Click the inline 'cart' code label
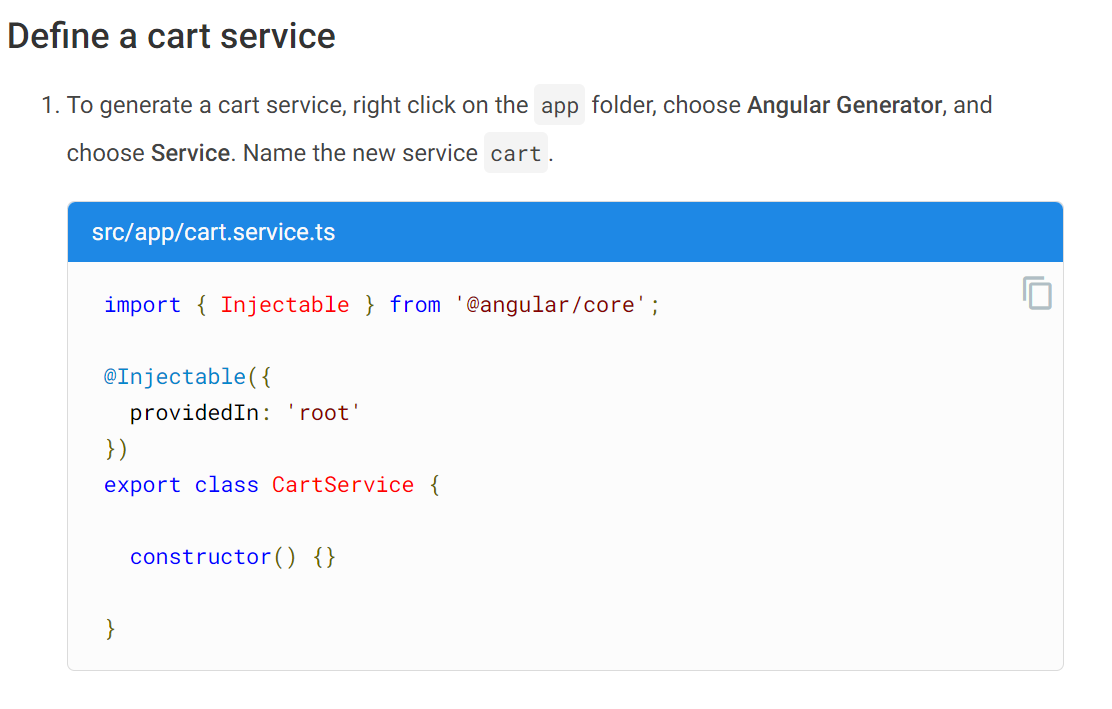Image resolution: width=1112 pixels, height=709 pixels. click(x=516, y=153)
